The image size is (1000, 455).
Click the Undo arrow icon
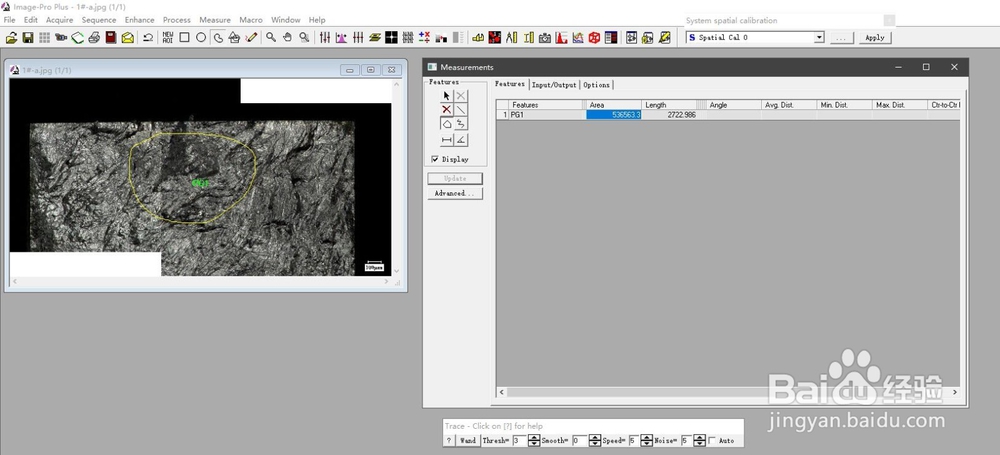(x=148, y=38)
